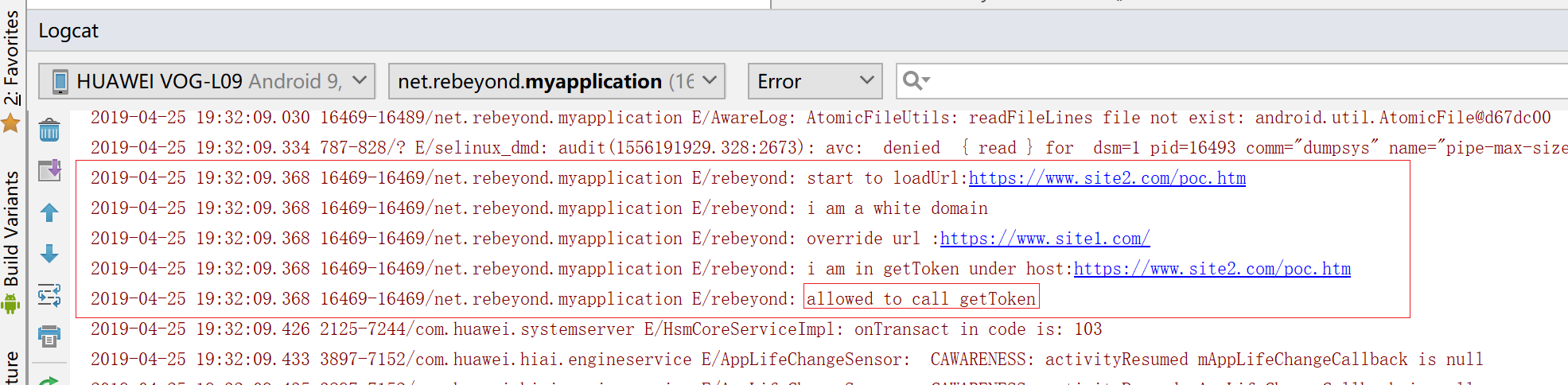Open override url link www.site1.com
The image size is (1568, 385).
click(1045, 239)
